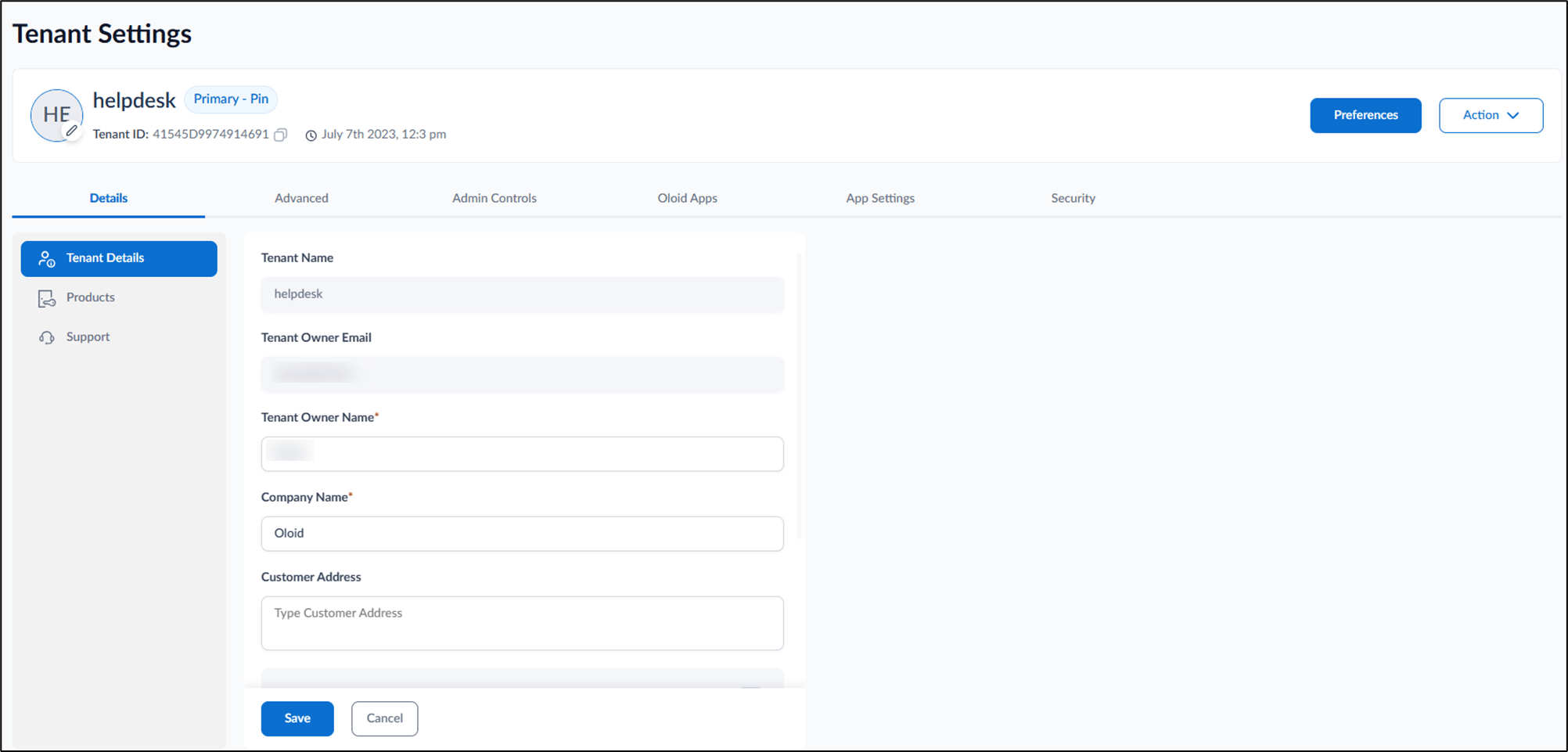Screen dimensions: 1568x752
Task: Click the Preferences button
Action: (x=1365, y=115)
